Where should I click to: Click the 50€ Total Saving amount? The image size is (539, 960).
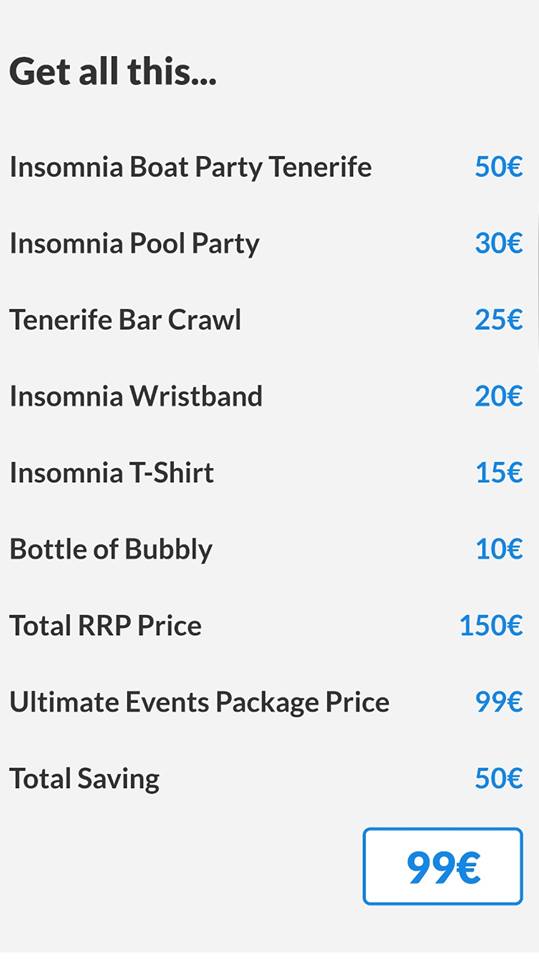499,779
